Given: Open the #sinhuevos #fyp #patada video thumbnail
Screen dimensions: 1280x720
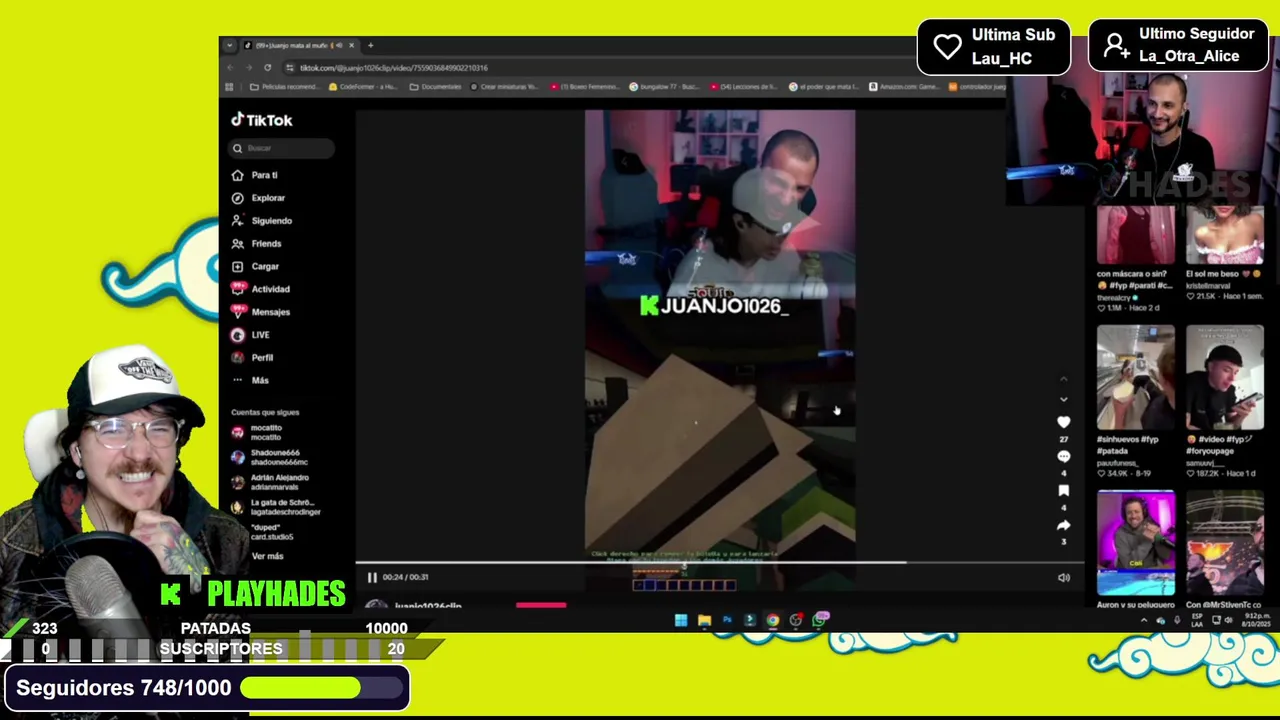Looking at the screenshot, I should tap(1136, 377).
